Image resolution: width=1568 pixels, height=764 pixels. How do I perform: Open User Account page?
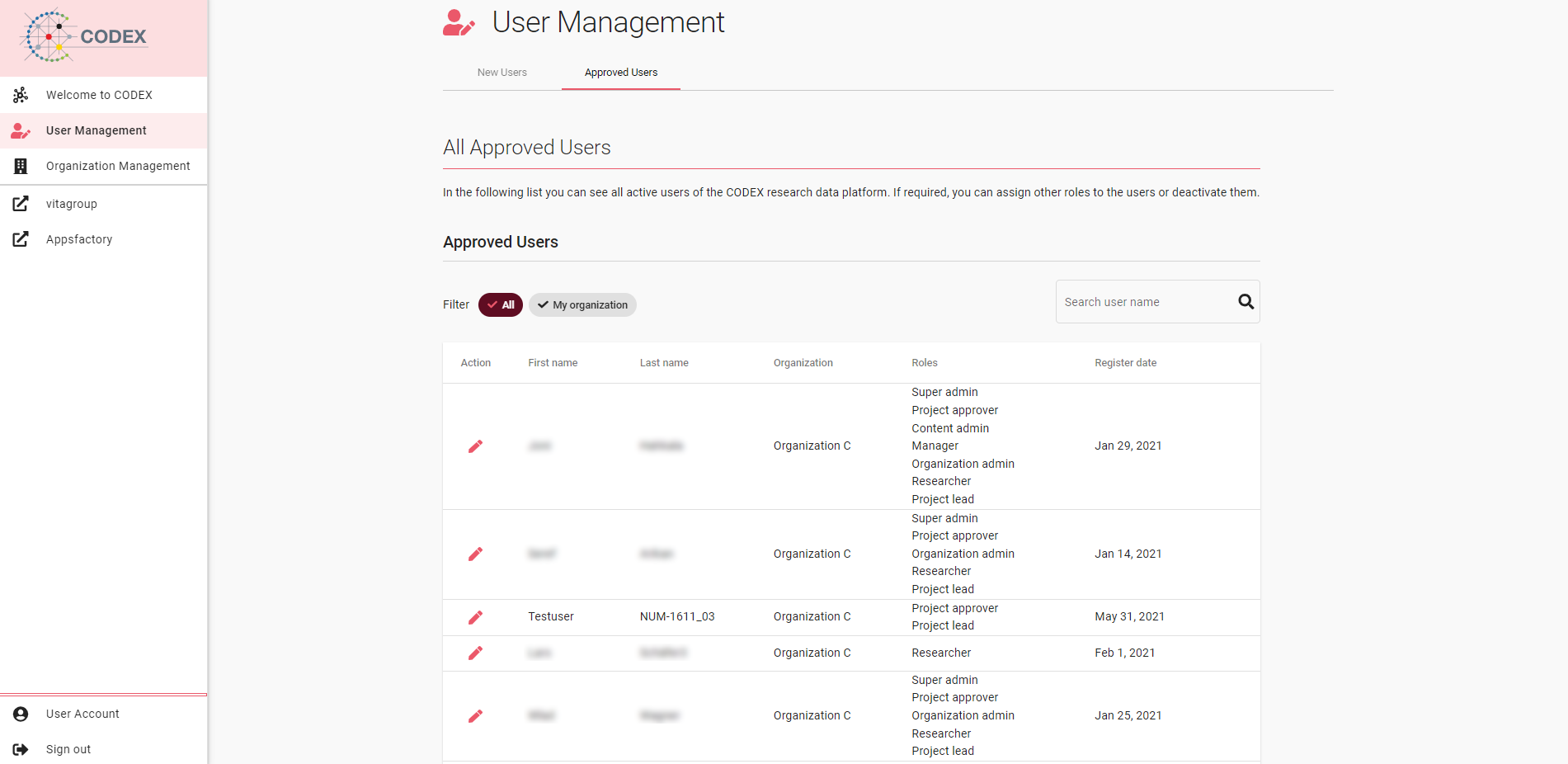coord(103,714)
